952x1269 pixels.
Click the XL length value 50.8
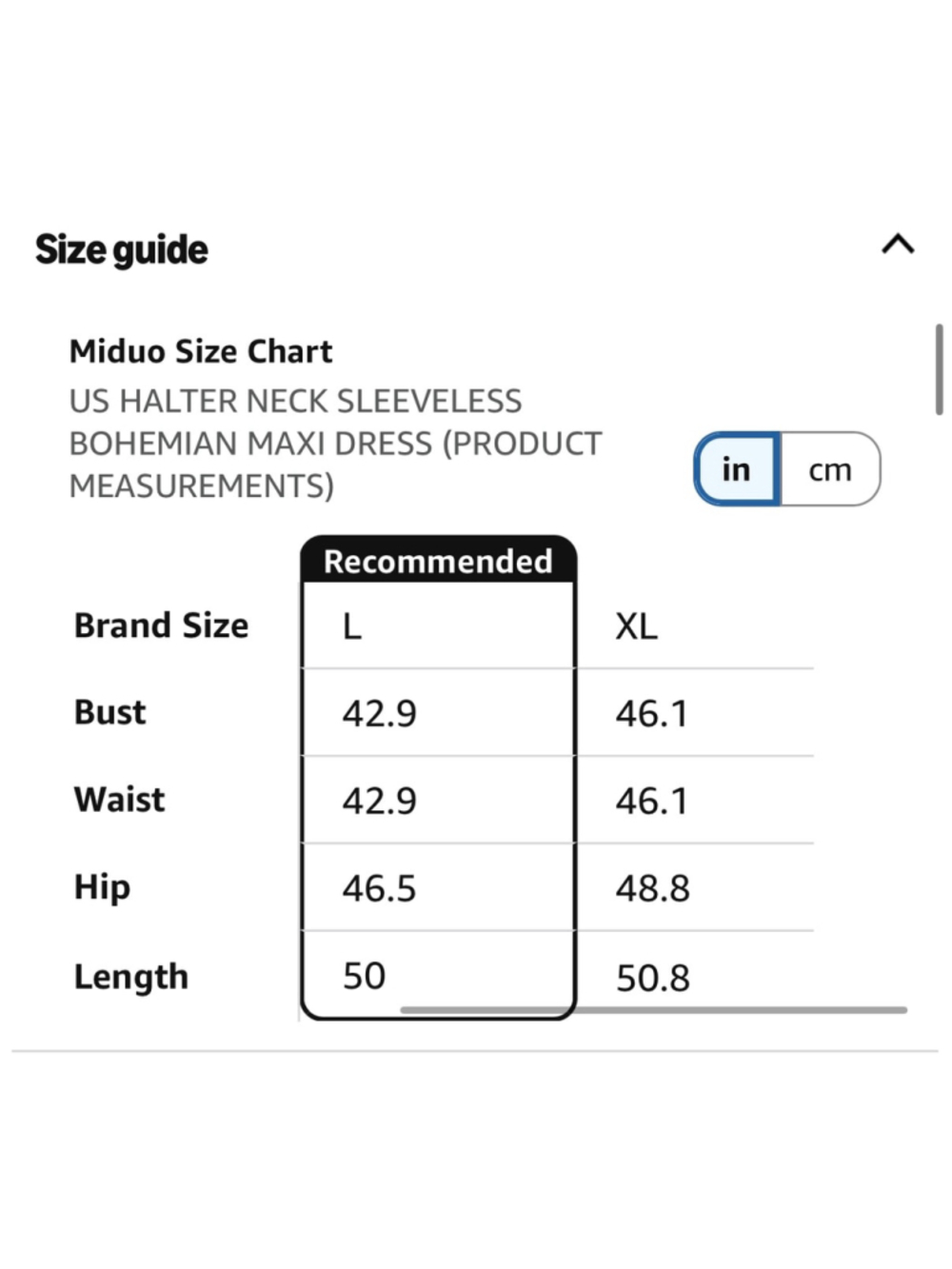tap(653, 978)
